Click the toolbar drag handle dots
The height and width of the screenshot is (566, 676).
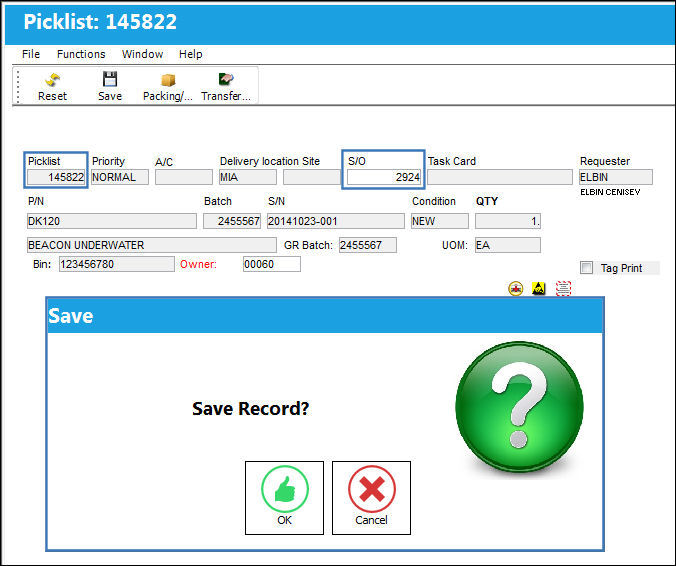click(18, 86)
